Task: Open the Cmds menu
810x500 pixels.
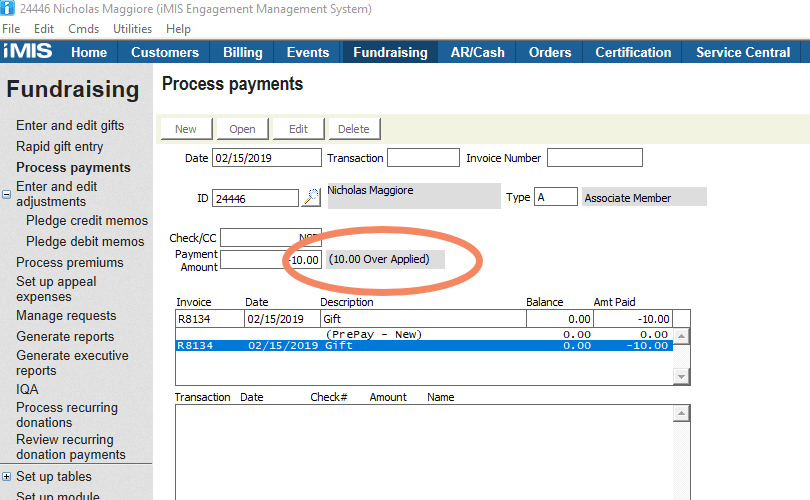Action: coord(83,29)
